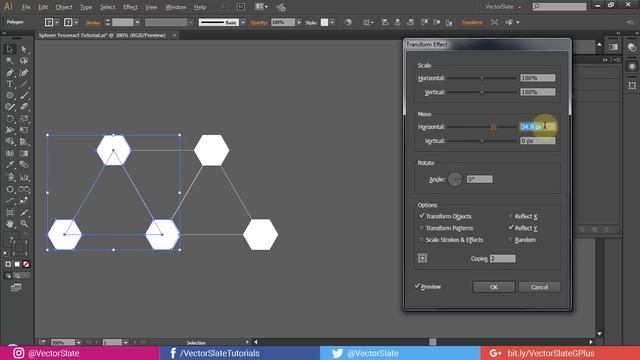Select the Pen tool
The height and width of the screenshot is (360, 640).
pos(10,73)
